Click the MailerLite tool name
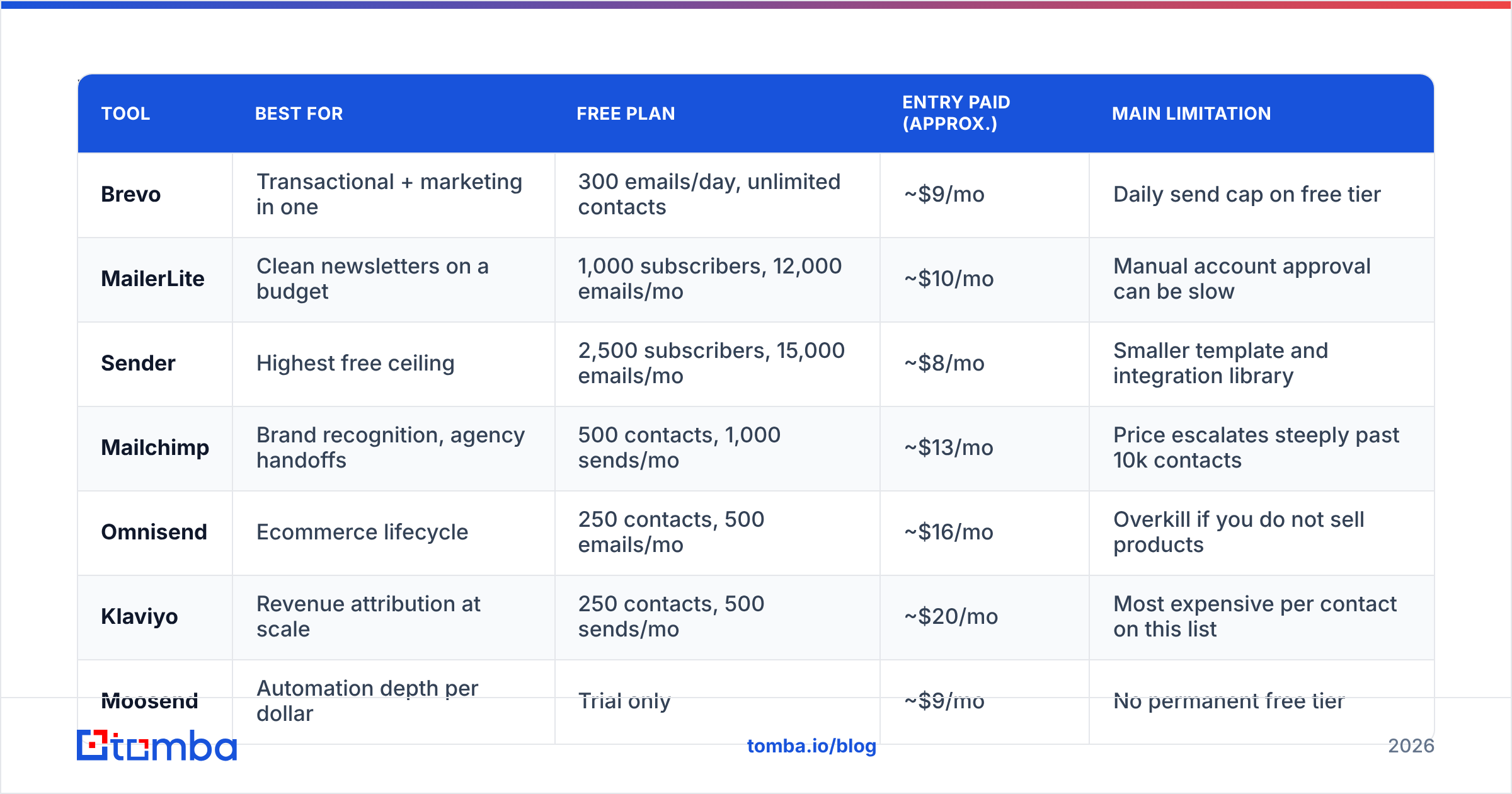The image size is (1512, 794). click(153, 279)
